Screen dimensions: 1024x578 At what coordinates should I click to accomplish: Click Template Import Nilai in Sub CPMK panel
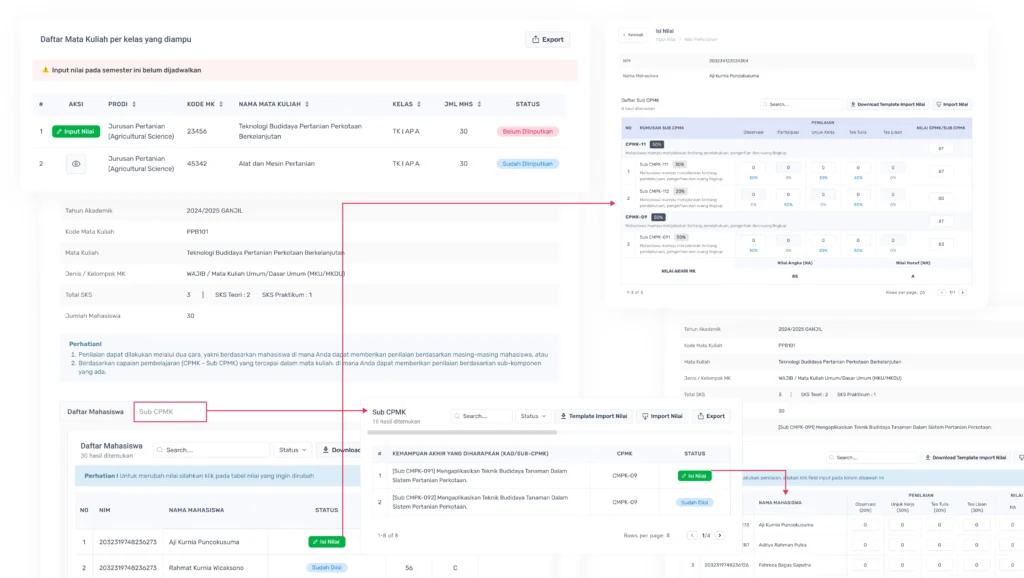(594, 416)
